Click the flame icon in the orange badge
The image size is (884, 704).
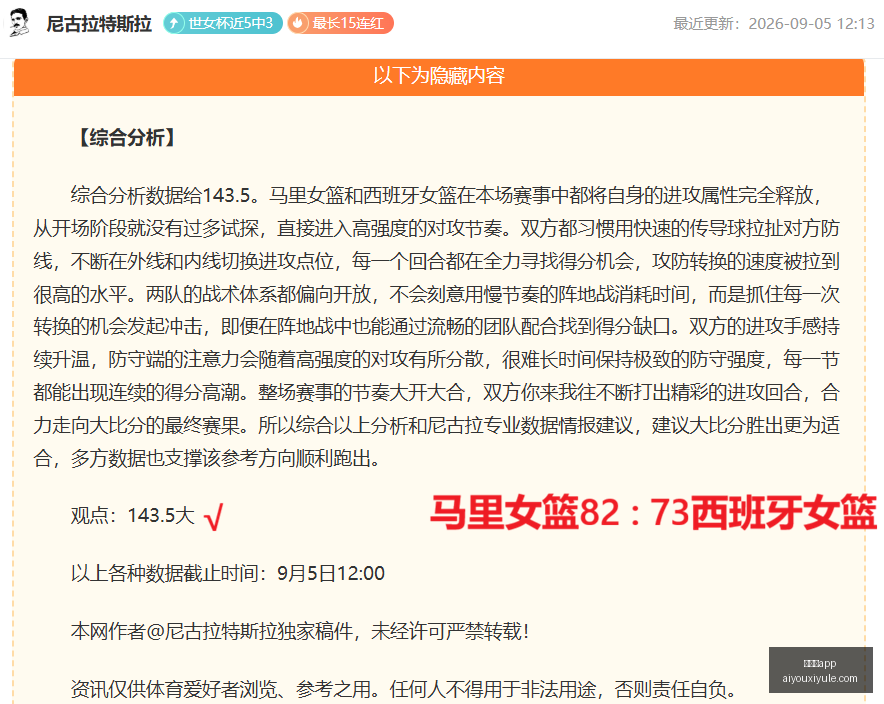pos(298,23)
